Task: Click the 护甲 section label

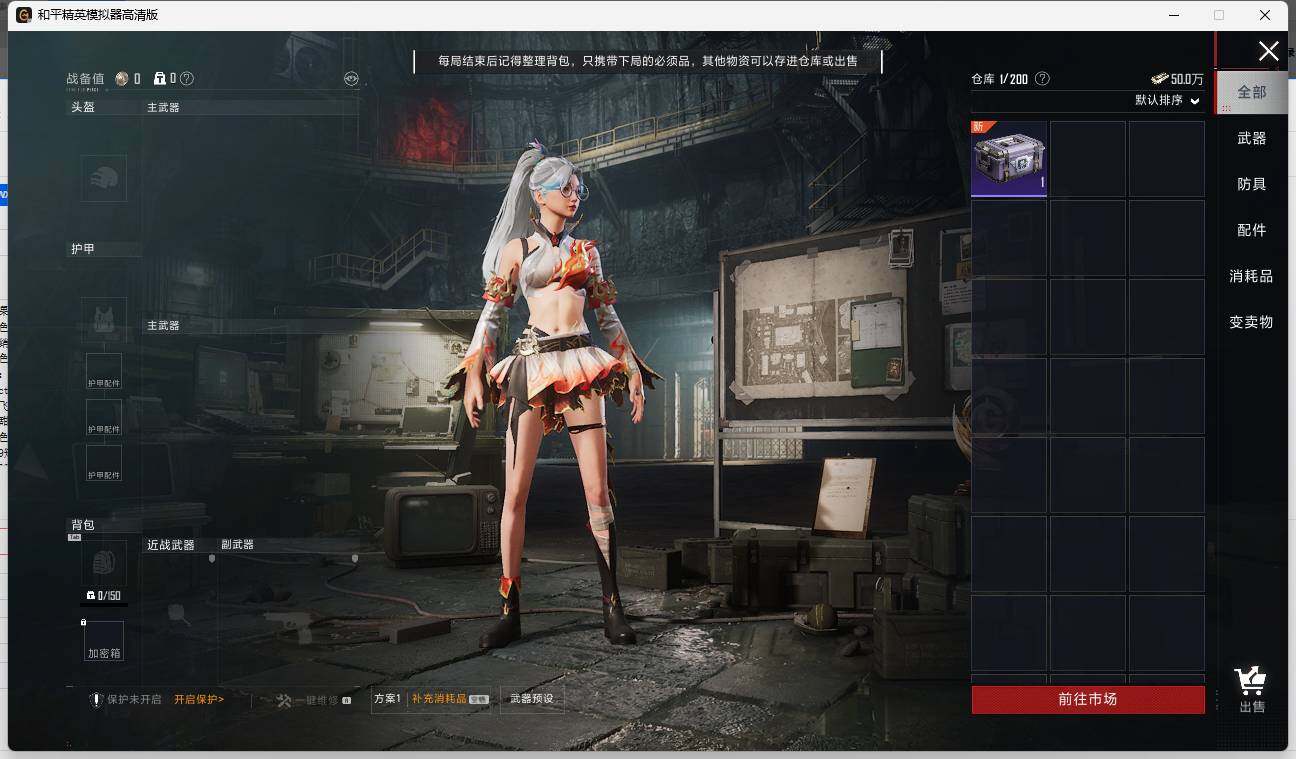Action: coord(83,249)
